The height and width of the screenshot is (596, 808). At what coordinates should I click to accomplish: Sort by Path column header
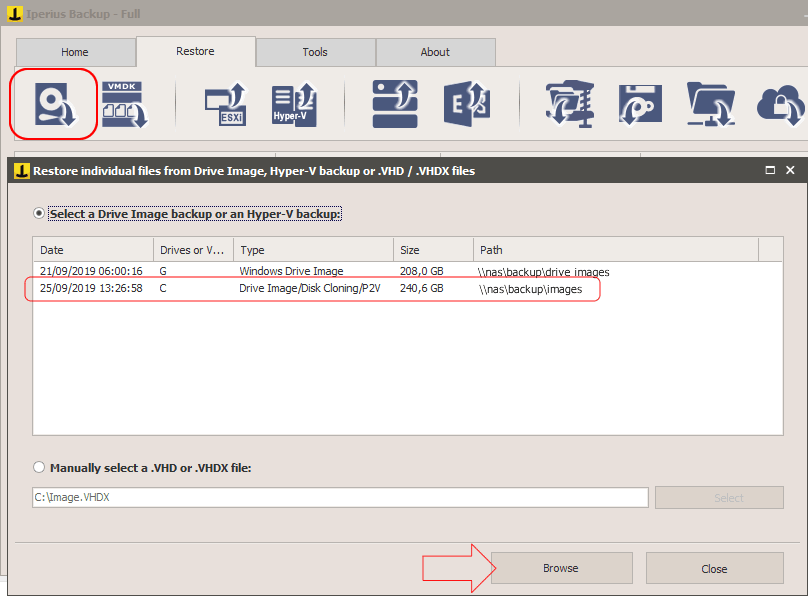(x=616, y=250)
